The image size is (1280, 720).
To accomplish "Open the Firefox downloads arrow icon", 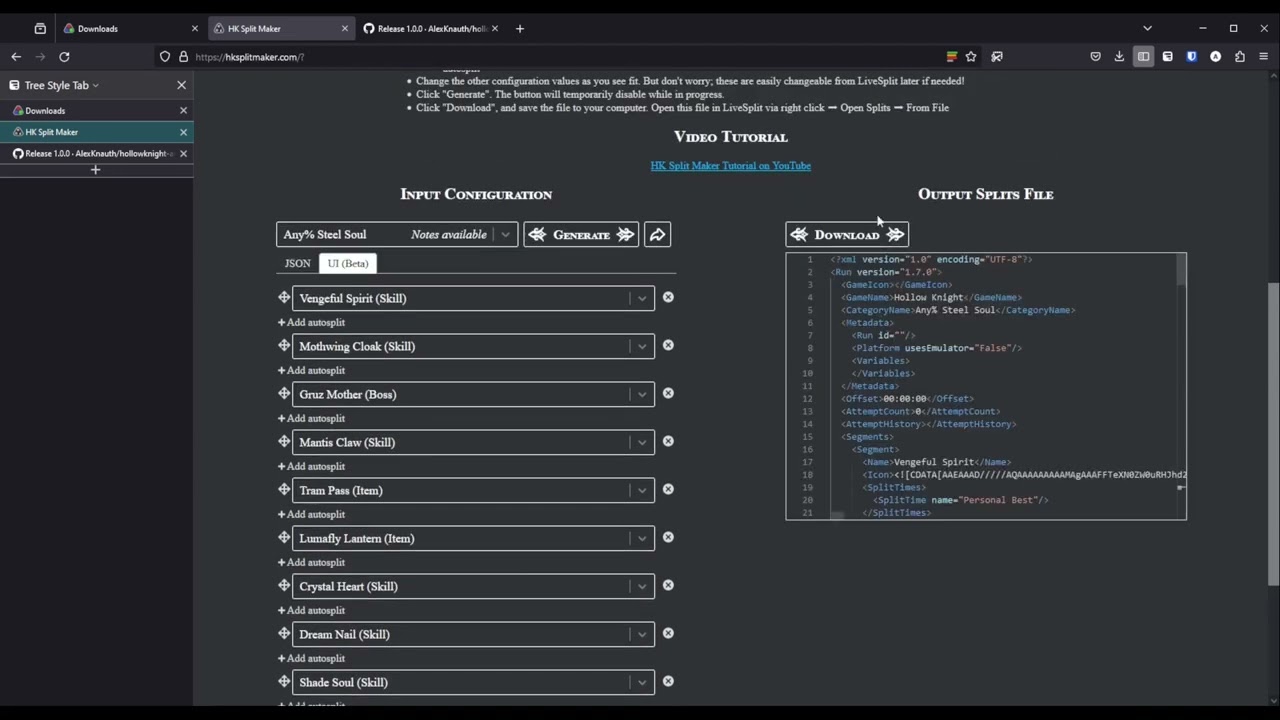I will point(1119,57).
